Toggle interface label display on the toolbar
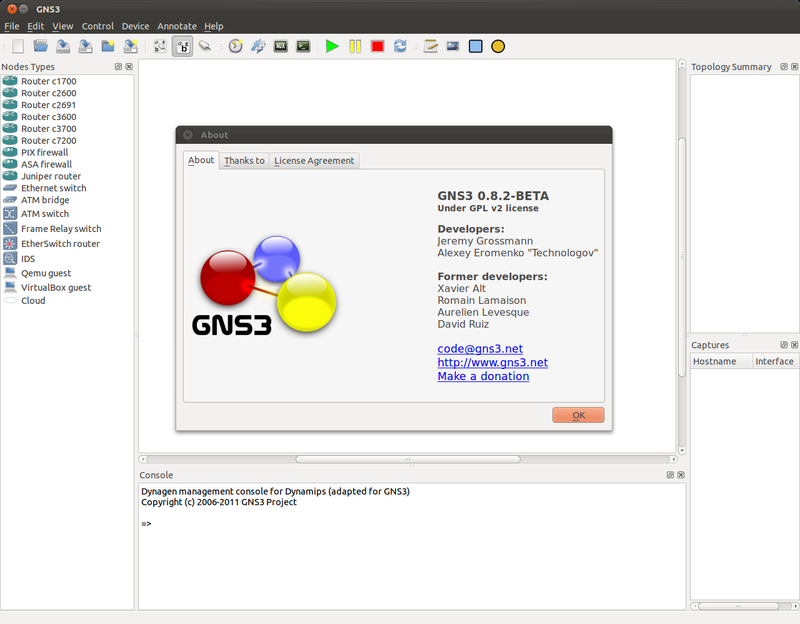 point(182,46)
